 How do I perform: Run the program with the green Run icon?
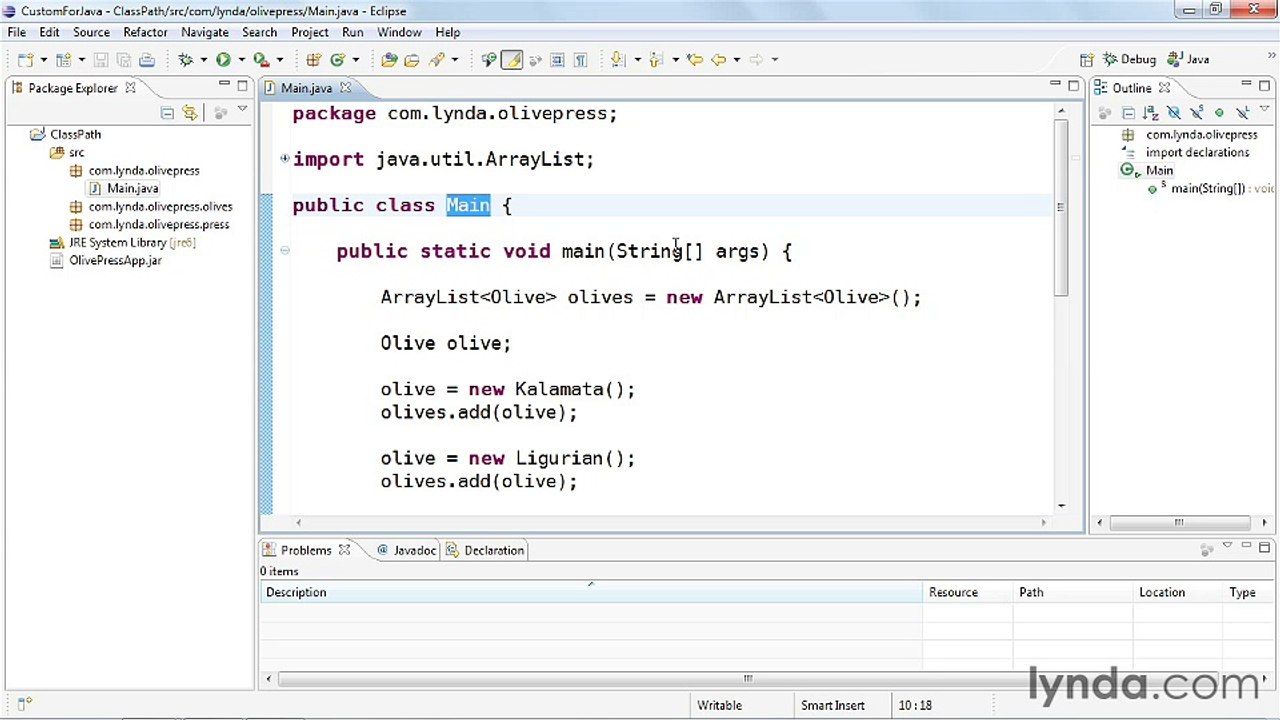223,60
